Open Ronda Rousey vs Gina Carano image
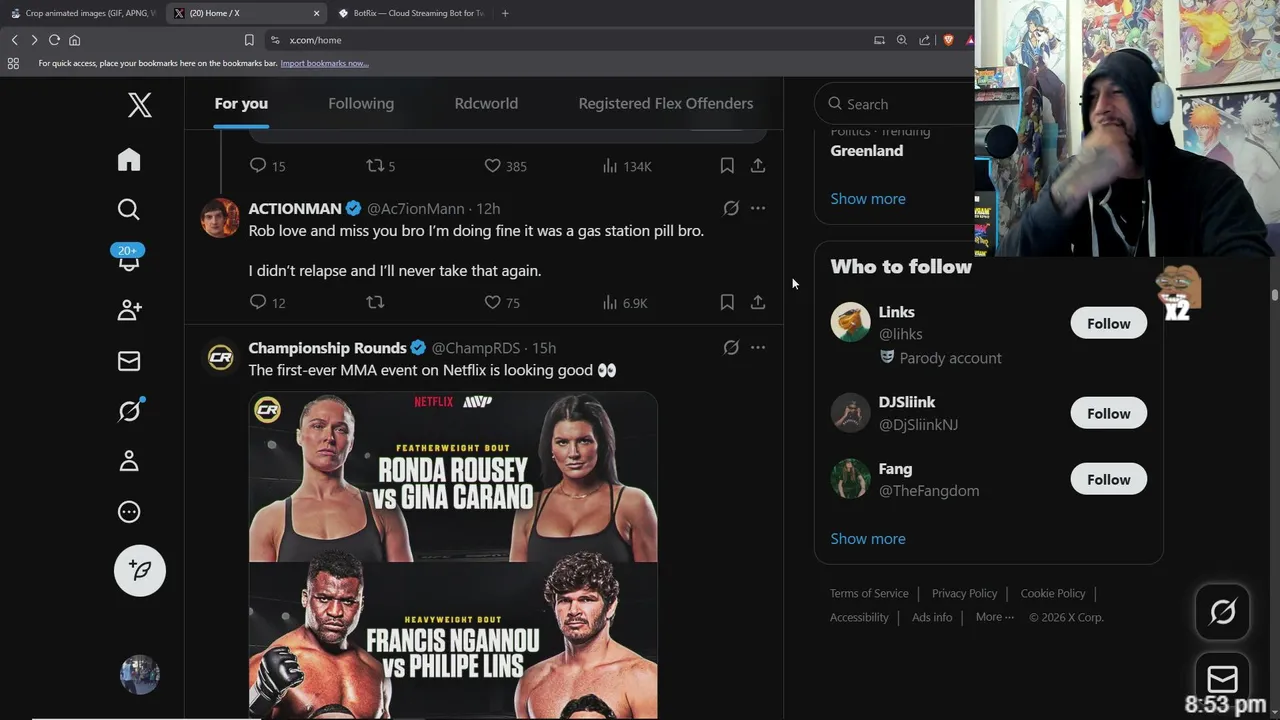The image size is (1280, 720). point(453,477)
